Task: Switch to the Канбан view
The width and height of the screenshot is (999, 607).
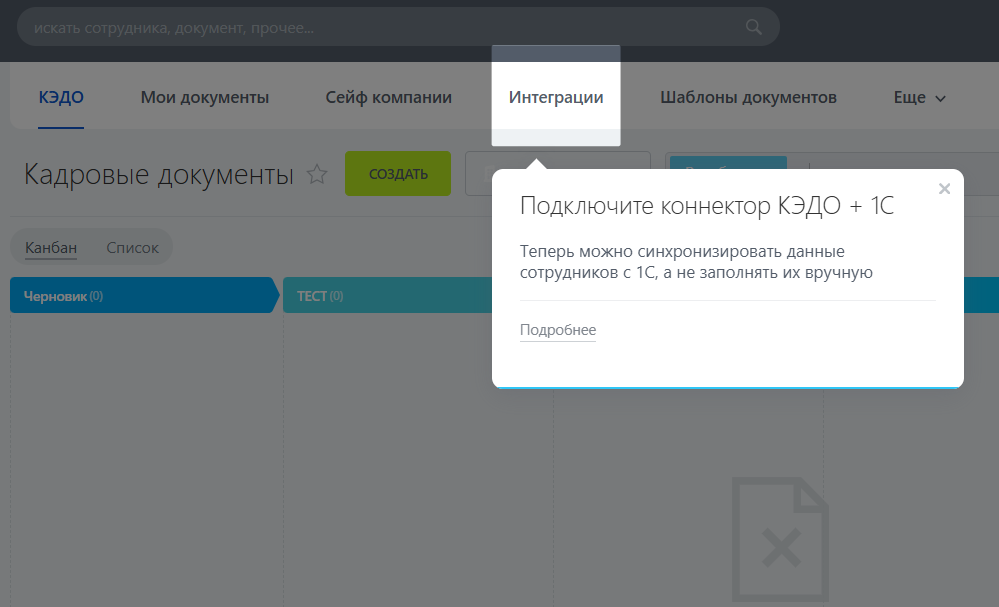Action: pos(51,248)
